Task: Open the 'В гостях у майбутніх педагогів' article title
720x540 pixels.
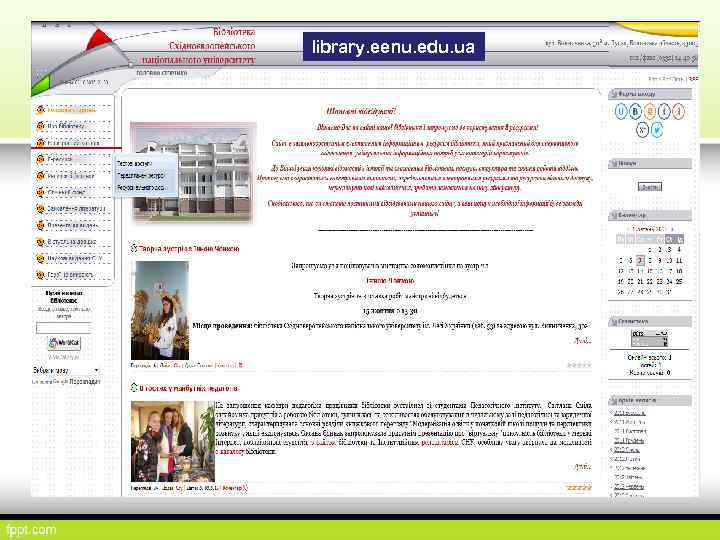Action: tap(189, 388)
